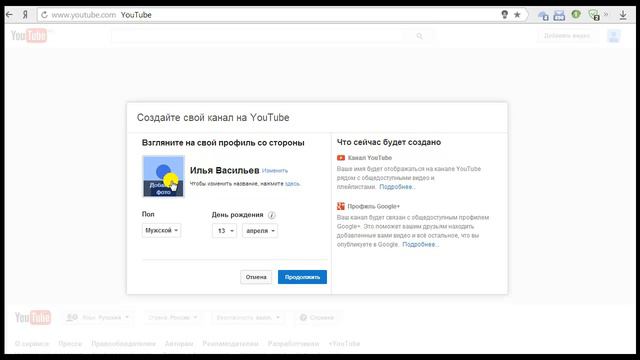
Task: Open the account avatar in the top right
Action: tap(613, 36)
